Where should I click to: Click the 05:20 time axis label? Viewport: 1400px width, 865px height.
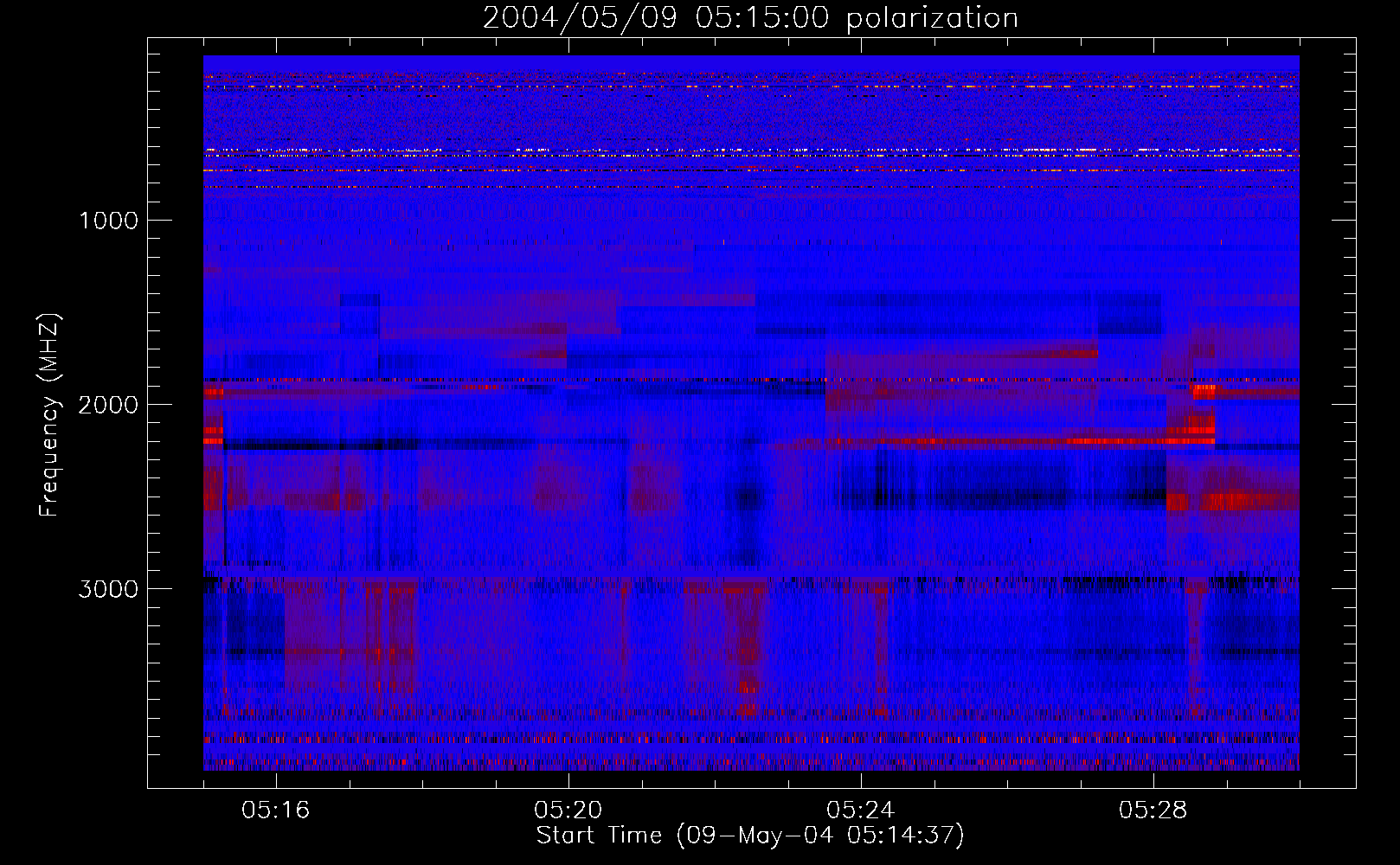(x=568, y=811)
